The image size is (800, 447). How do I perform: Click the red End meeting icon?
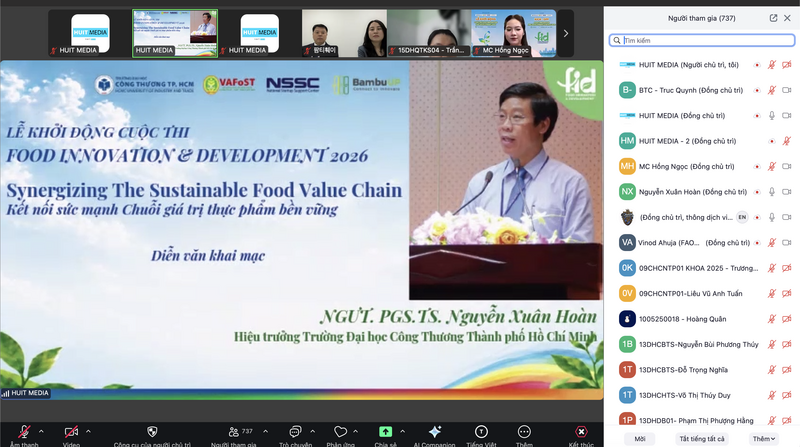pos(581,432)
